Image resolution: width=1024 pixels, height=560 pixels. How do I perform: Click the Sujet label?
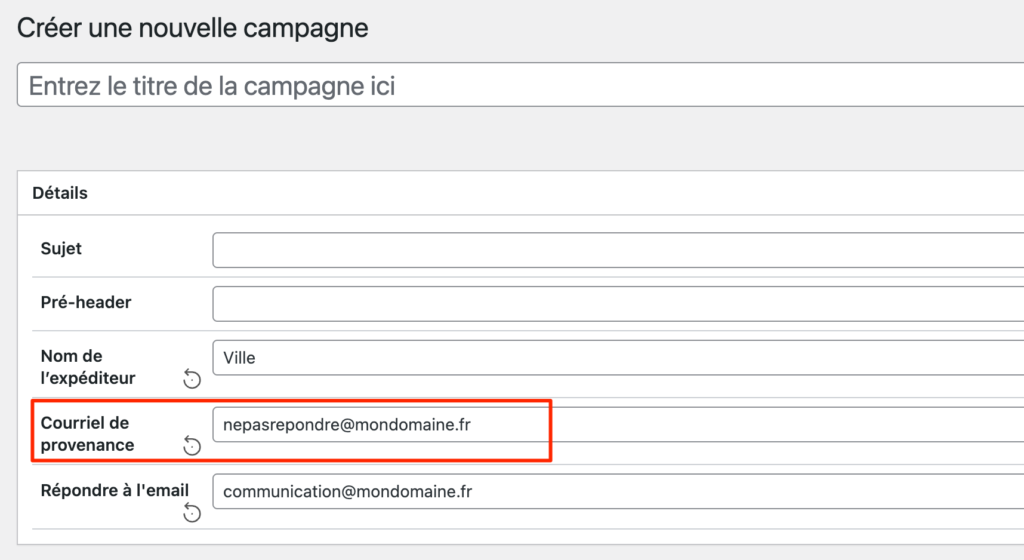coord(61,249)
